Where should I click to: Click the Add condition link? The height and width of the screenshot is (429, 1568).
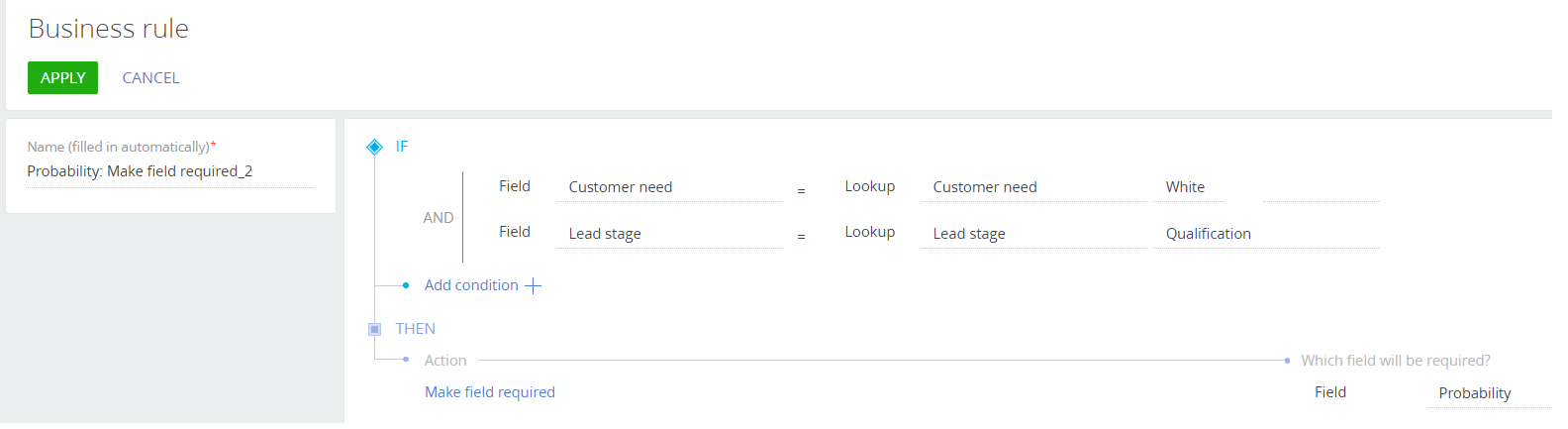tap(471, 285)
